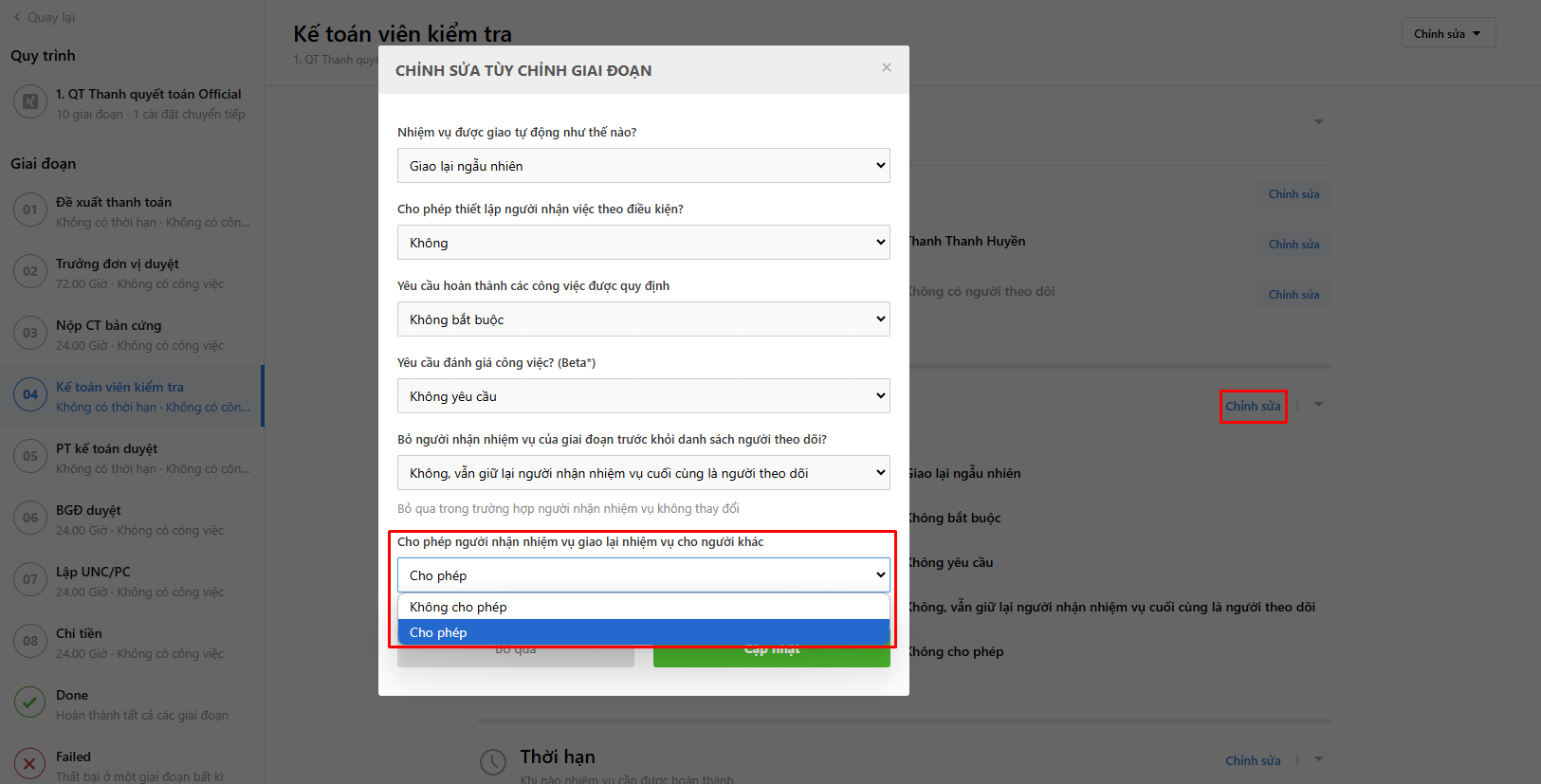Screen dimensions: 1541x784
Task: Click the red X Failed icon
Action: coord(30,764)
